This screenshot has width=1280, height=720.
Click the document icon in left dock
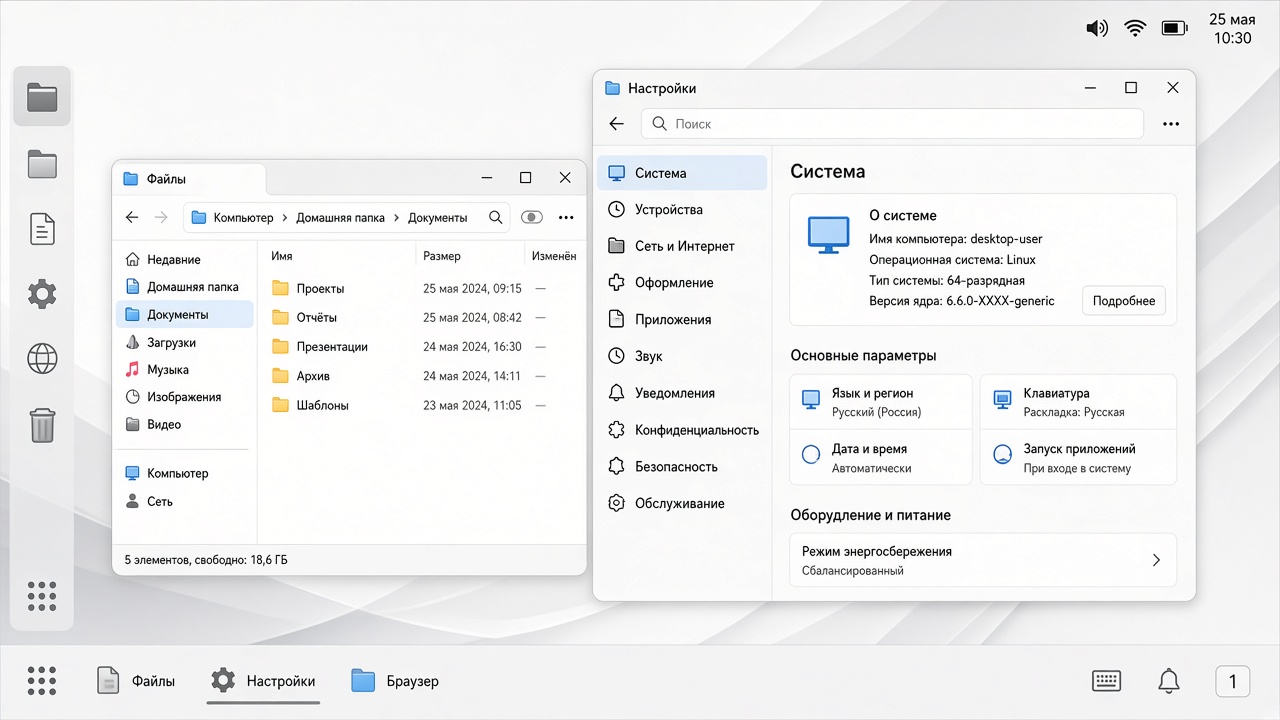point(42,229)
